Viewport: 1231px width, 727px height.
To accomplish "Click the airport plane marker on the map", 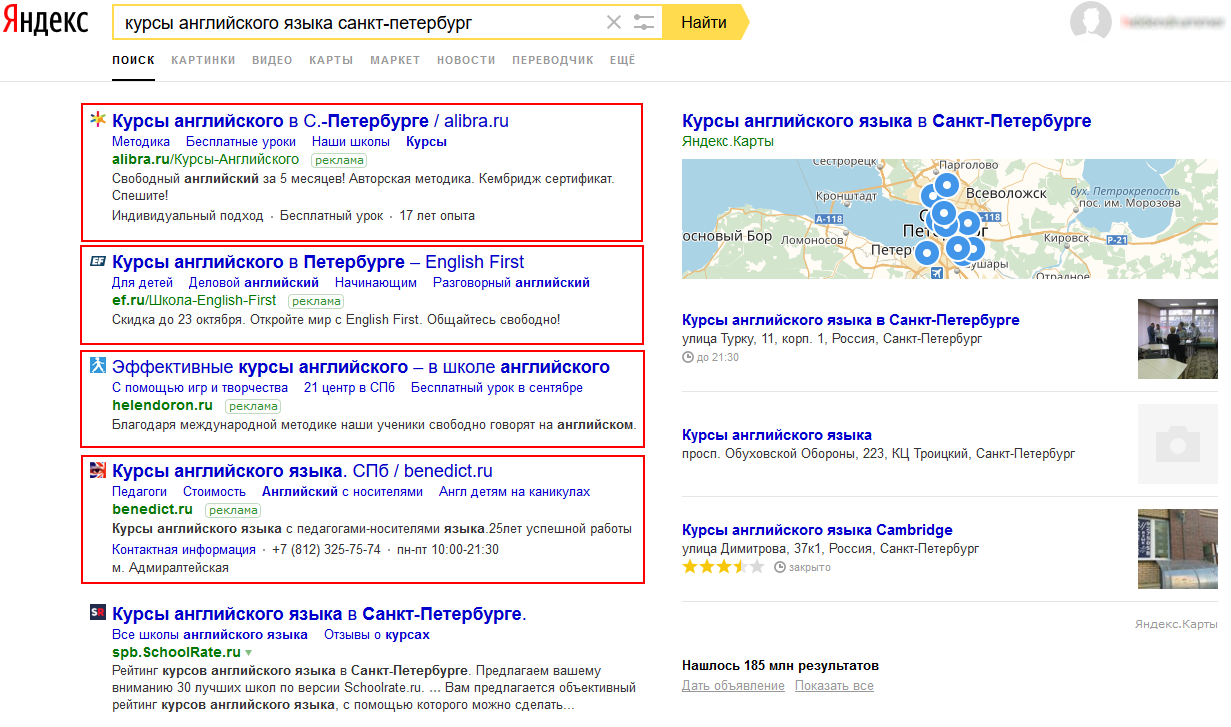I will pyautogui.click(x=935, y=272).
